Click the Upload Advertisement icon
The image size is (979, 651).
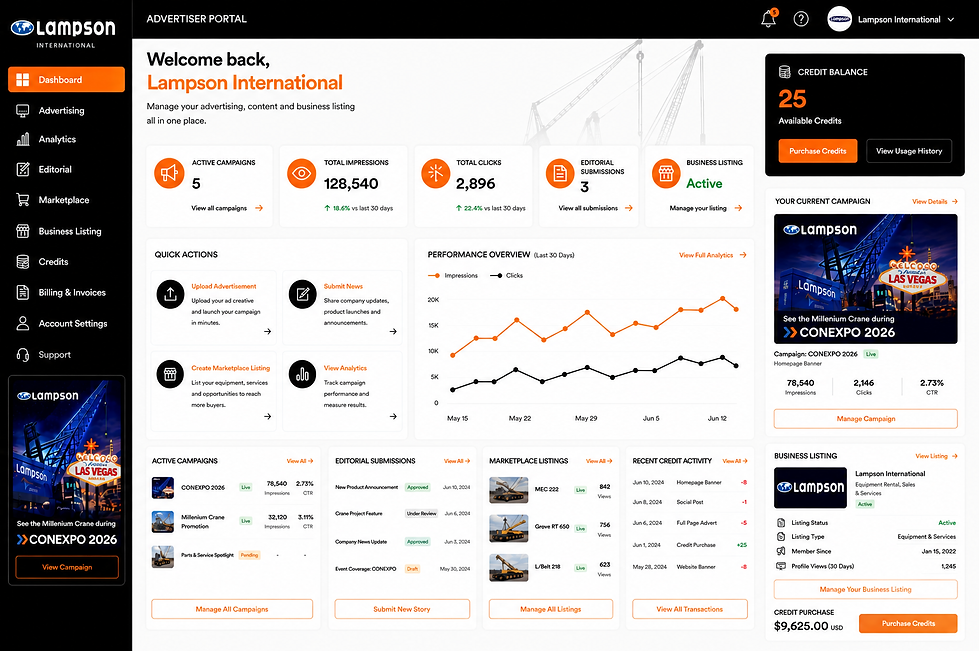(x=170, y=294)
